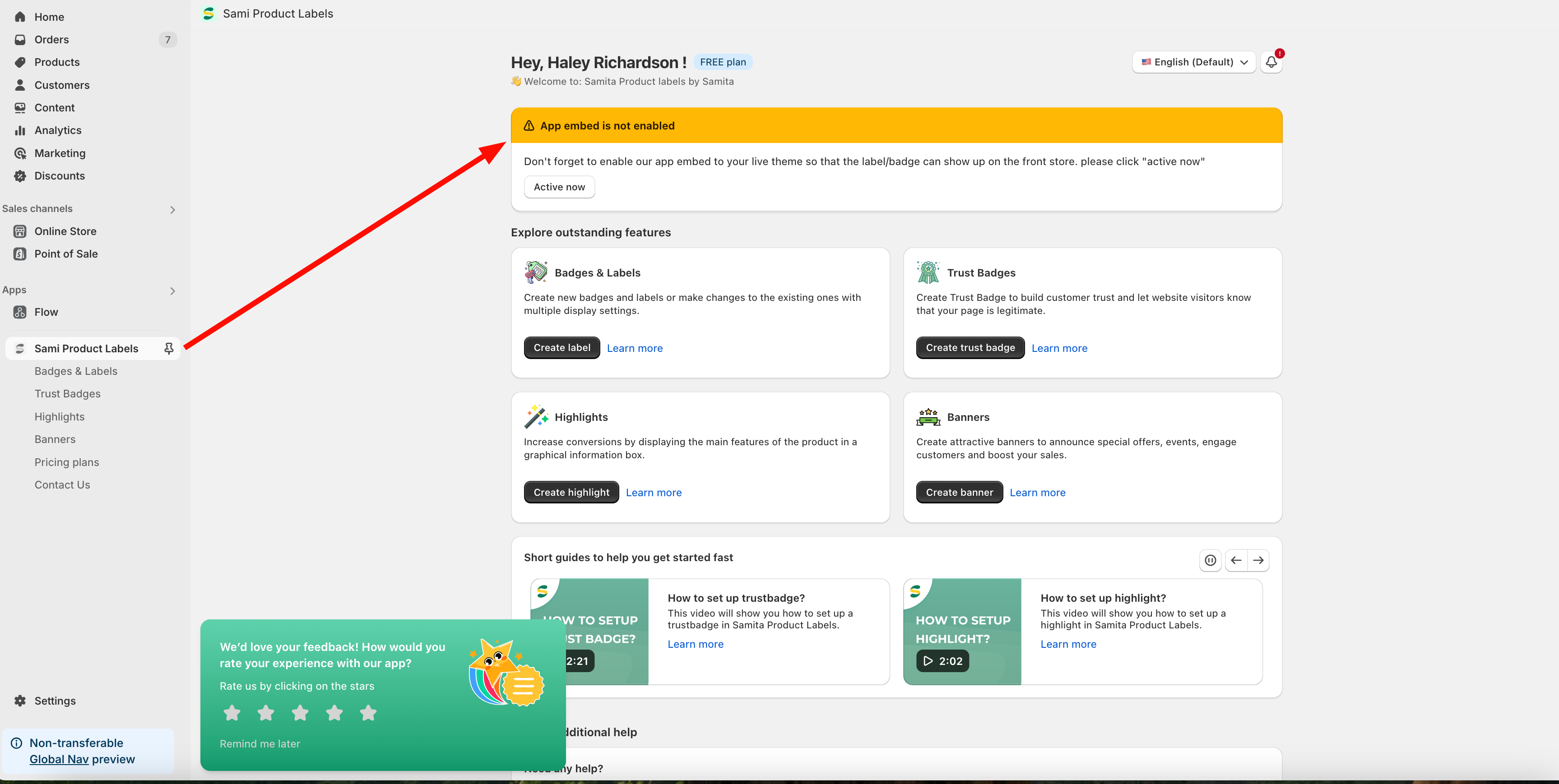This screenshot has height=784, width=1559.
Task: Go to the previous guide with left arrow
Action: pos(1236,560)
